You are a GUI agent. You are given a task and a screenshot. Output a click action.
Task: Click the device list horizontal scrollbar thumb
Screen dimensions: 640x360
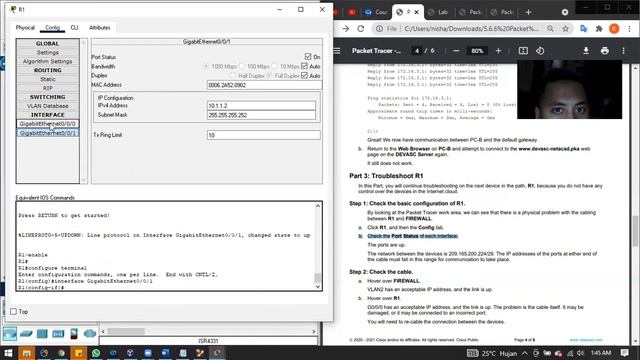(x=126, y=331)
